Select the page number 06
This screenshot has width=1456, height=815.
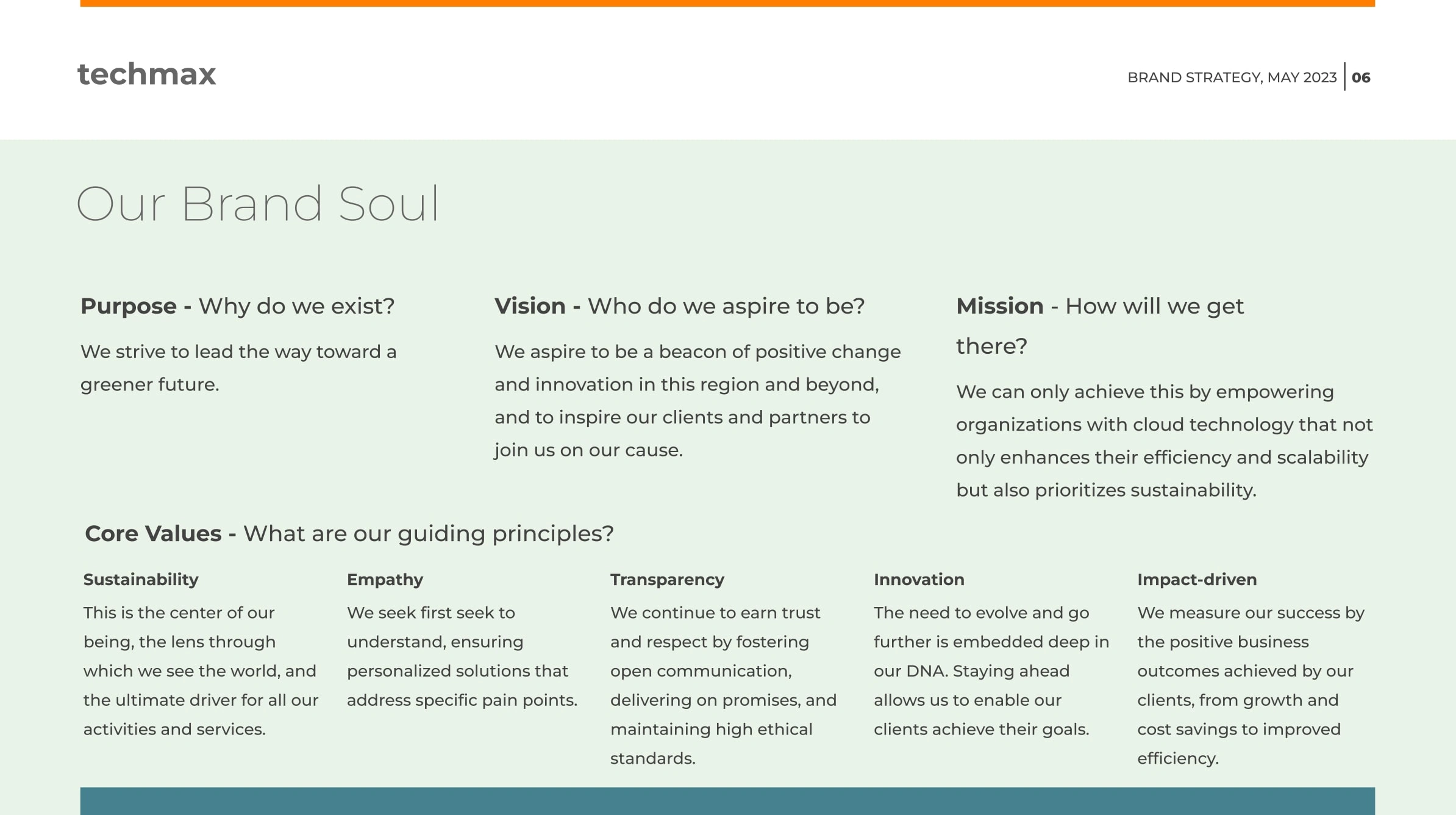(x=1361, y=77)
